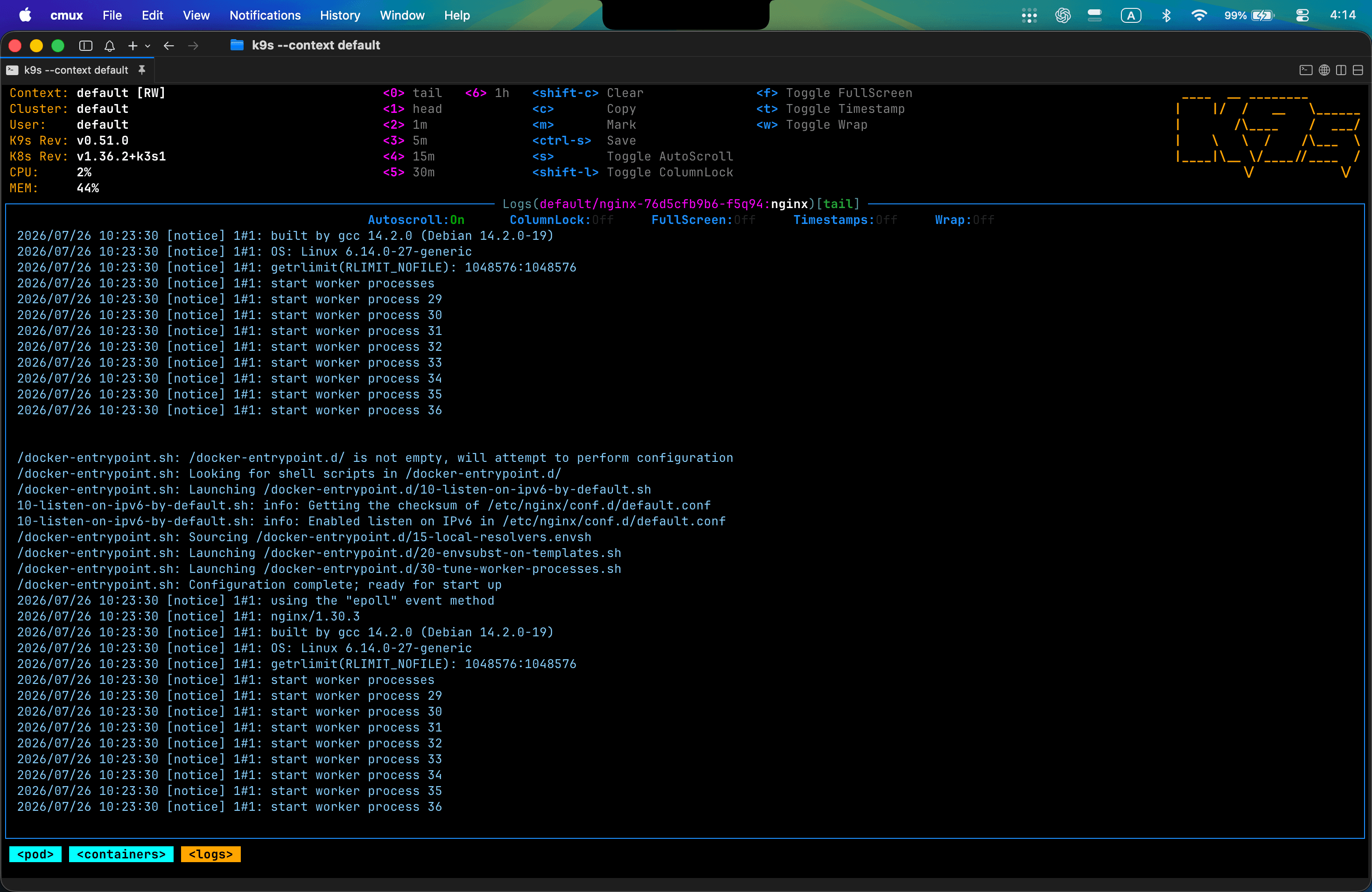Pin the k9s --context default tab
The height and width of the screenshot is (892, 1372).
tap(142, 70)
